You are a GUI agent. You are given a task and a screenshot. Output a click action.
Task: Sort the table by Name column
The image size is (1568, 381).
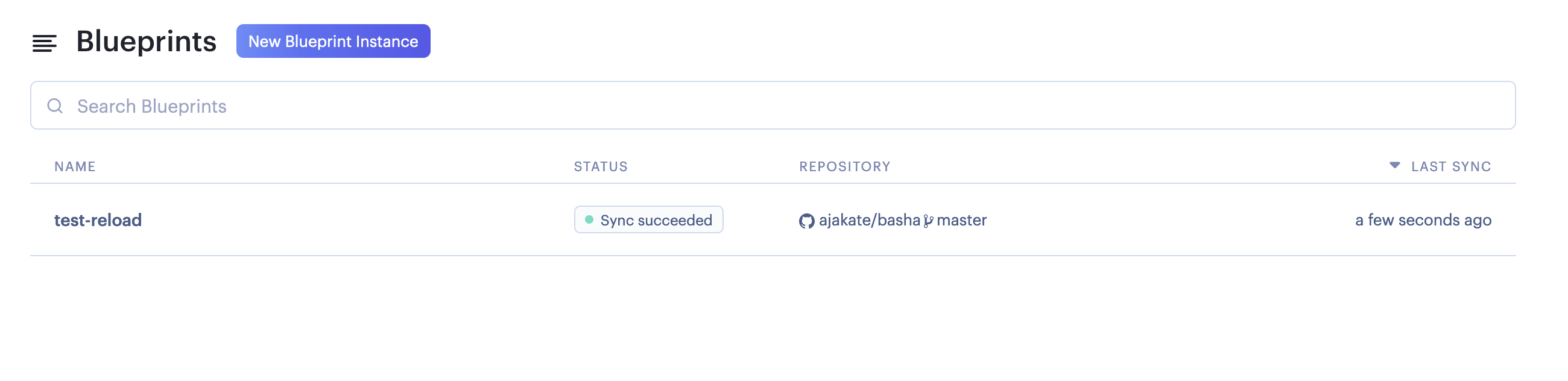[x=75, y=167]
